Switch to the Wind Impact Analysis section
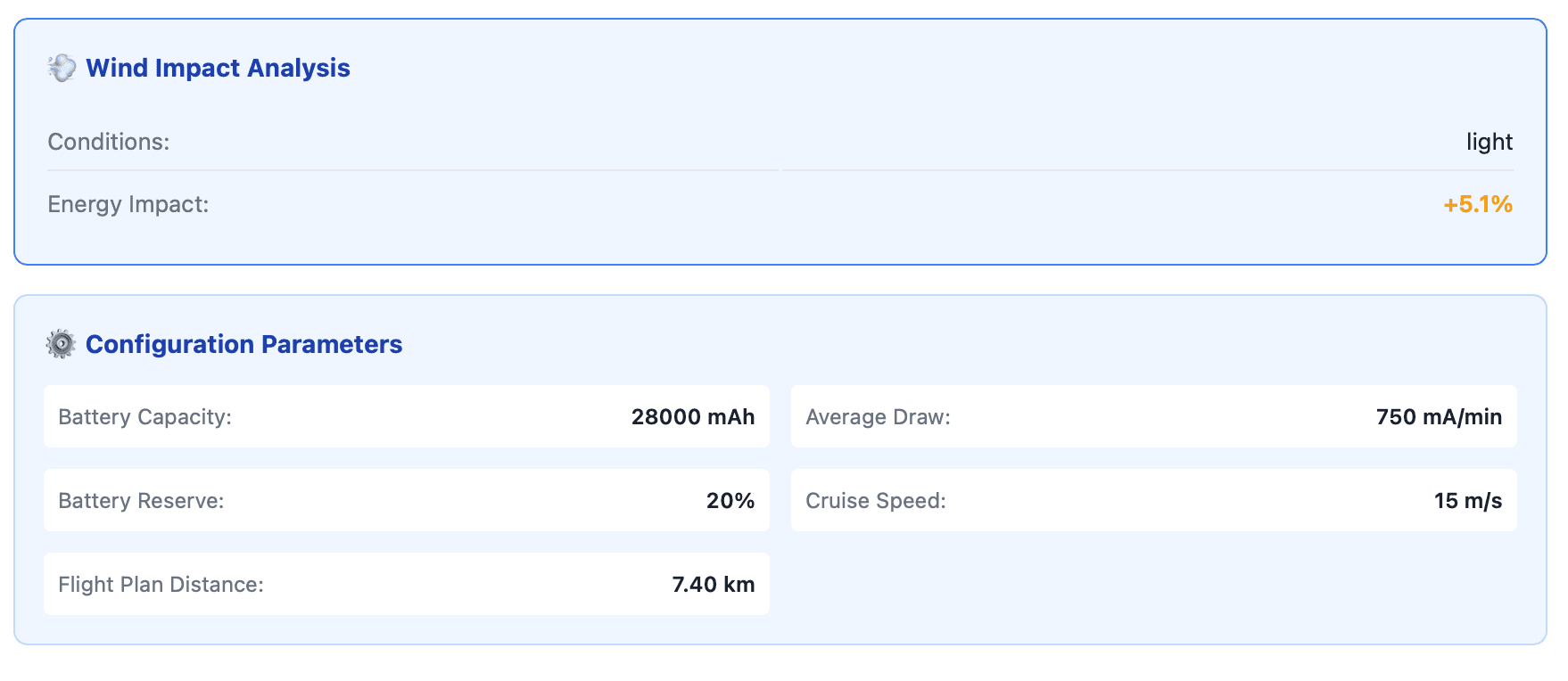Screen dimensions: 1568x681 (218, 68)
